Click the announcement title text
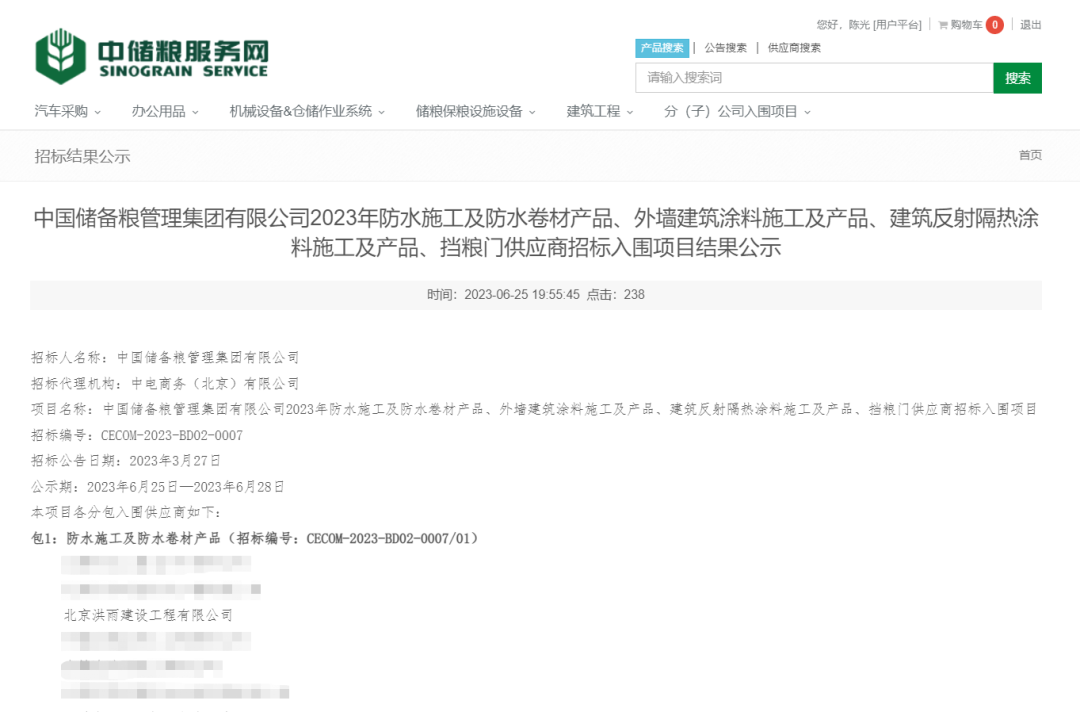 tap(536, 233)
